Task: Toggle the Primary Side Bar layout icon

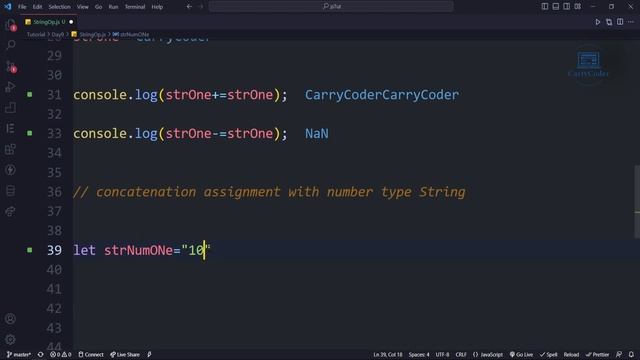Action: 545,7
